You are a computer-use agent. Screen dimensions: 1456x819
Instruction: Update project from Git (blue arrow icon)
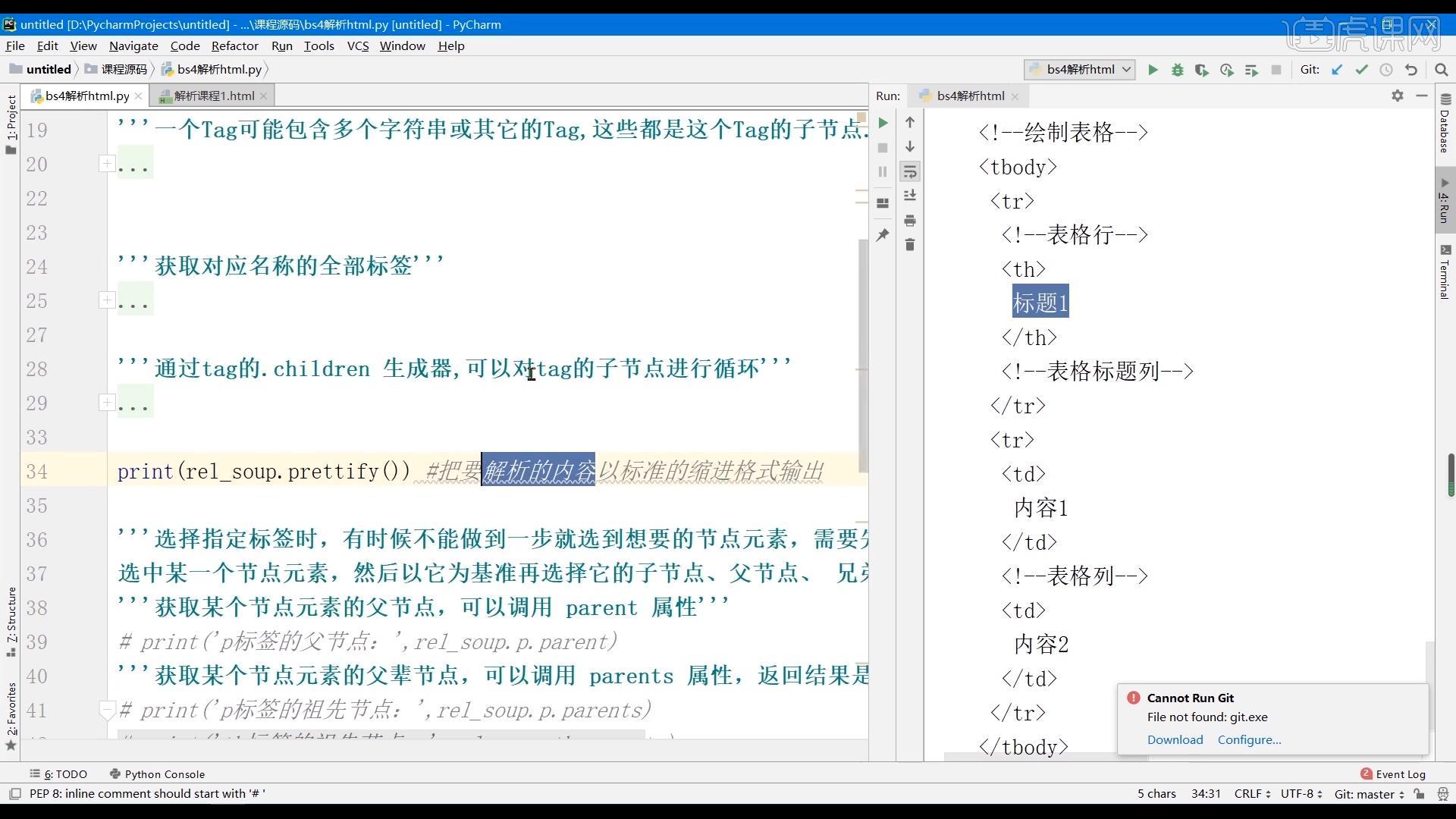click(1337, 70)
